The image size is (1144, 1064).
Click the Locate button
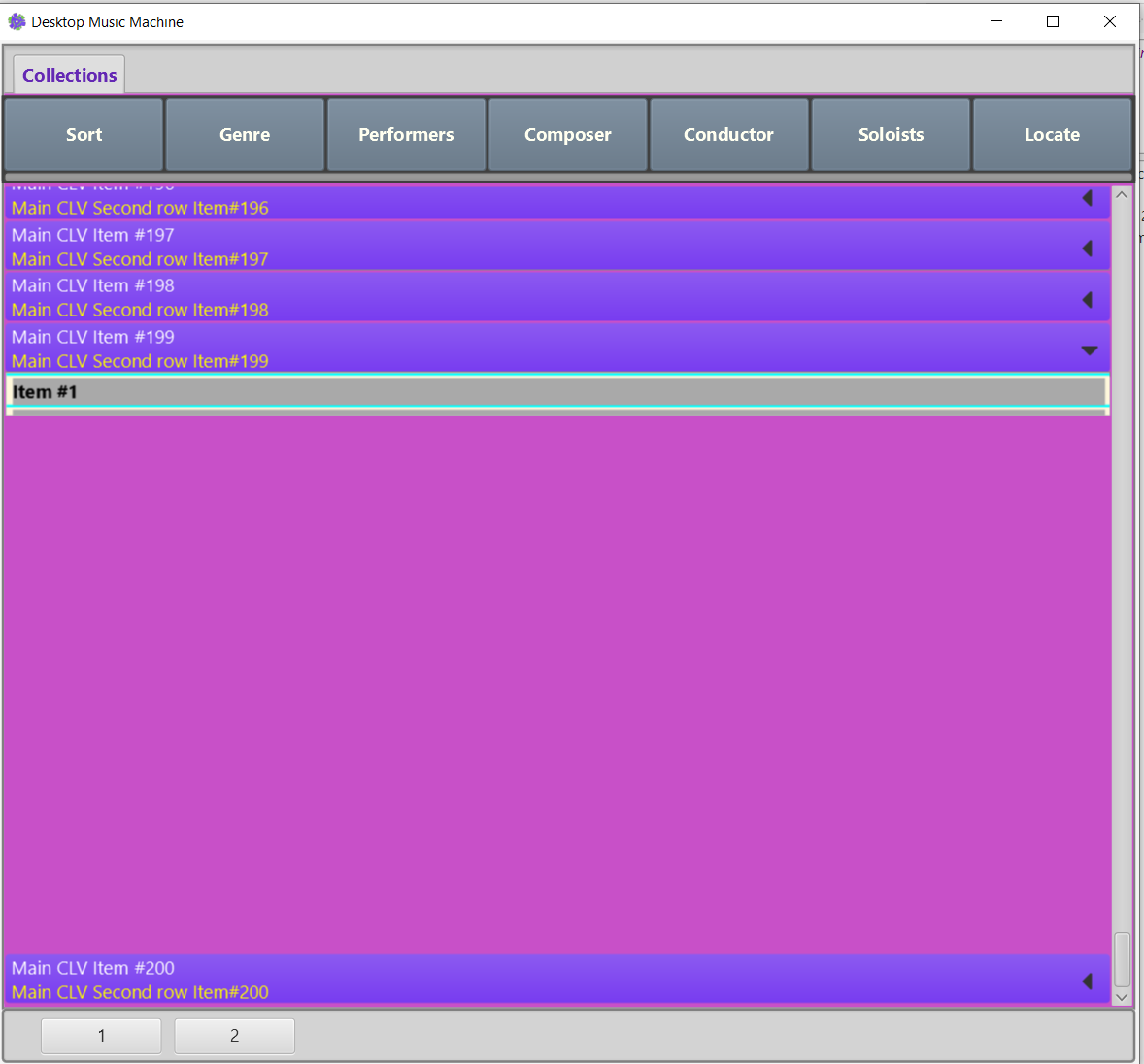1052,135
